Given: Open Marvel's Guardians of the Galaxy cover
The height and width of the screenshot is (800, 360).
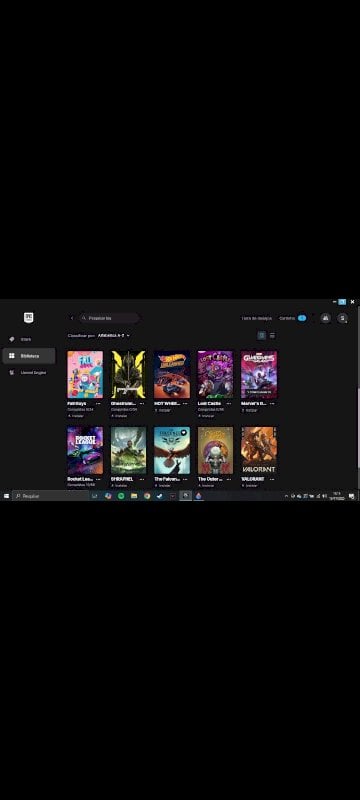Looking at the screenshot, I should point(259,374).
